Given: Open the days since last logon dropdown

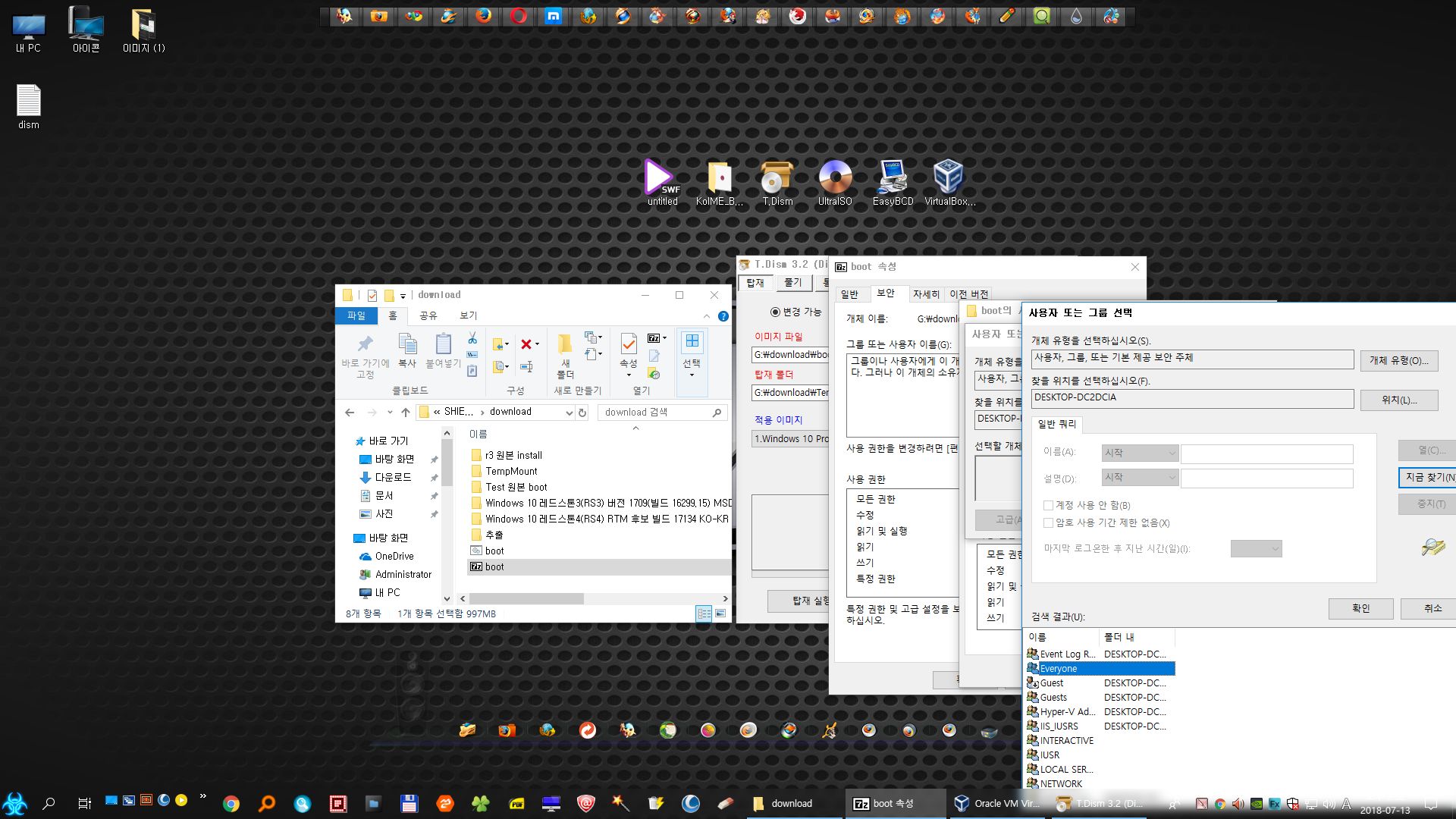Looking at the screenshot, I should point(1256,549).
